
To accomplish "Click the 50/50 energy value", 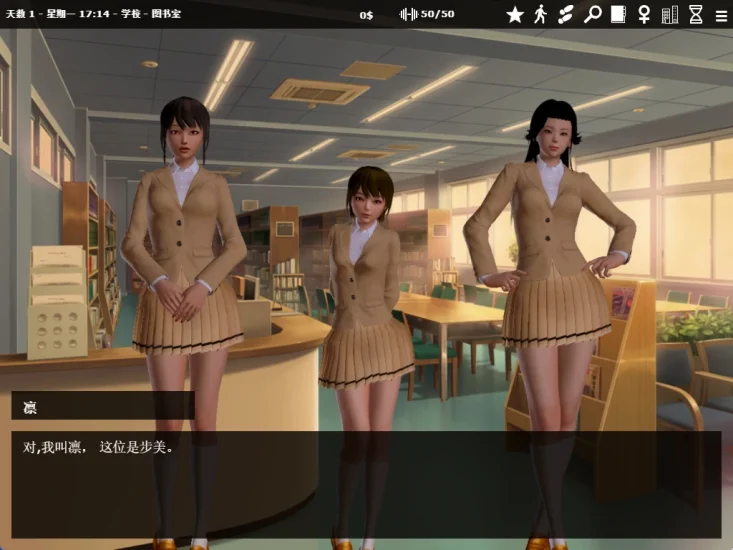I will tap(438, 14).
